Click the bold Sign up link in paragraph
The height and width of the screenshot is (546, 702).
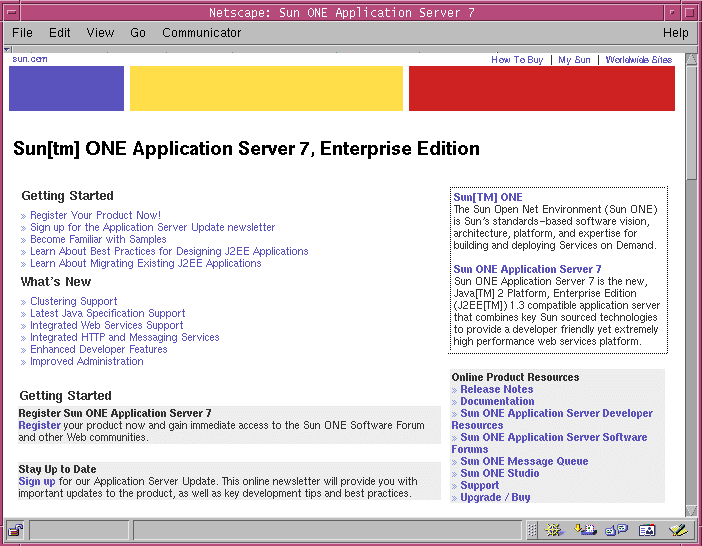37,482
